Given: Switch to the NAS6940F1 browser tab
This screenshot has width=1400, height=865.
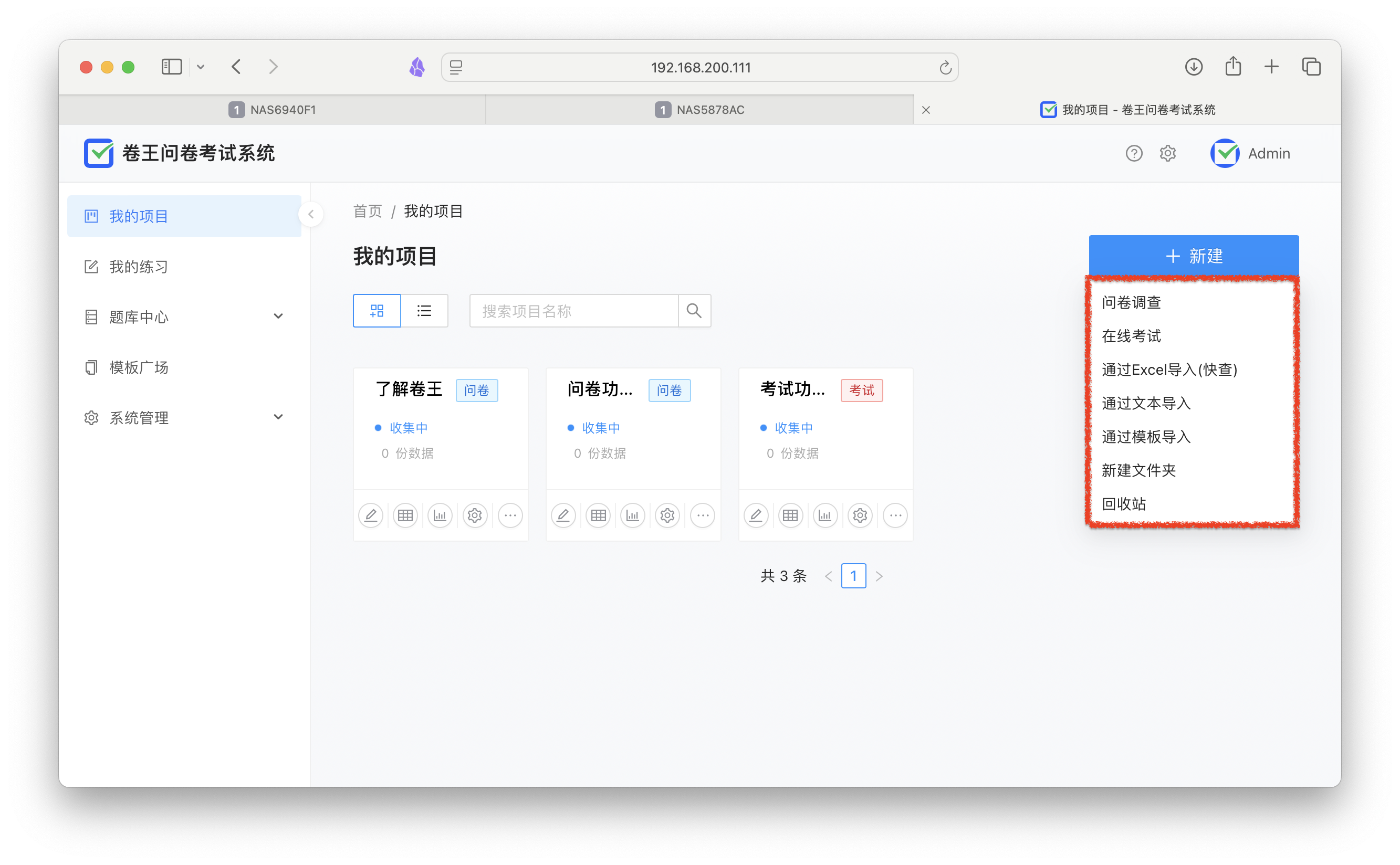Looking at the screenshot, I should pos(272,110).
